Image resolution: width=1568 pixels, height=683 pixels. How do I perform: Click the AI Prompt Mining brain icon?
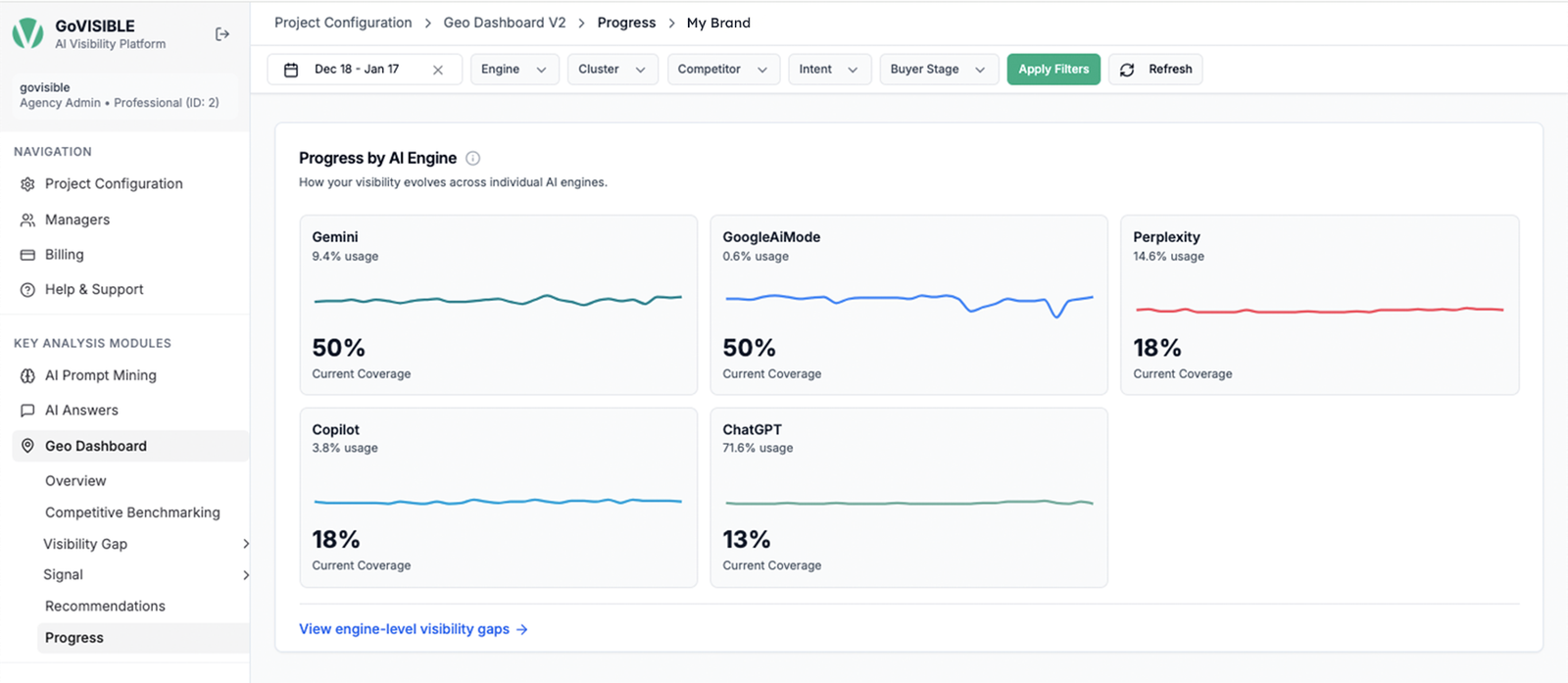pyautogui.click(x=27, y=375)
